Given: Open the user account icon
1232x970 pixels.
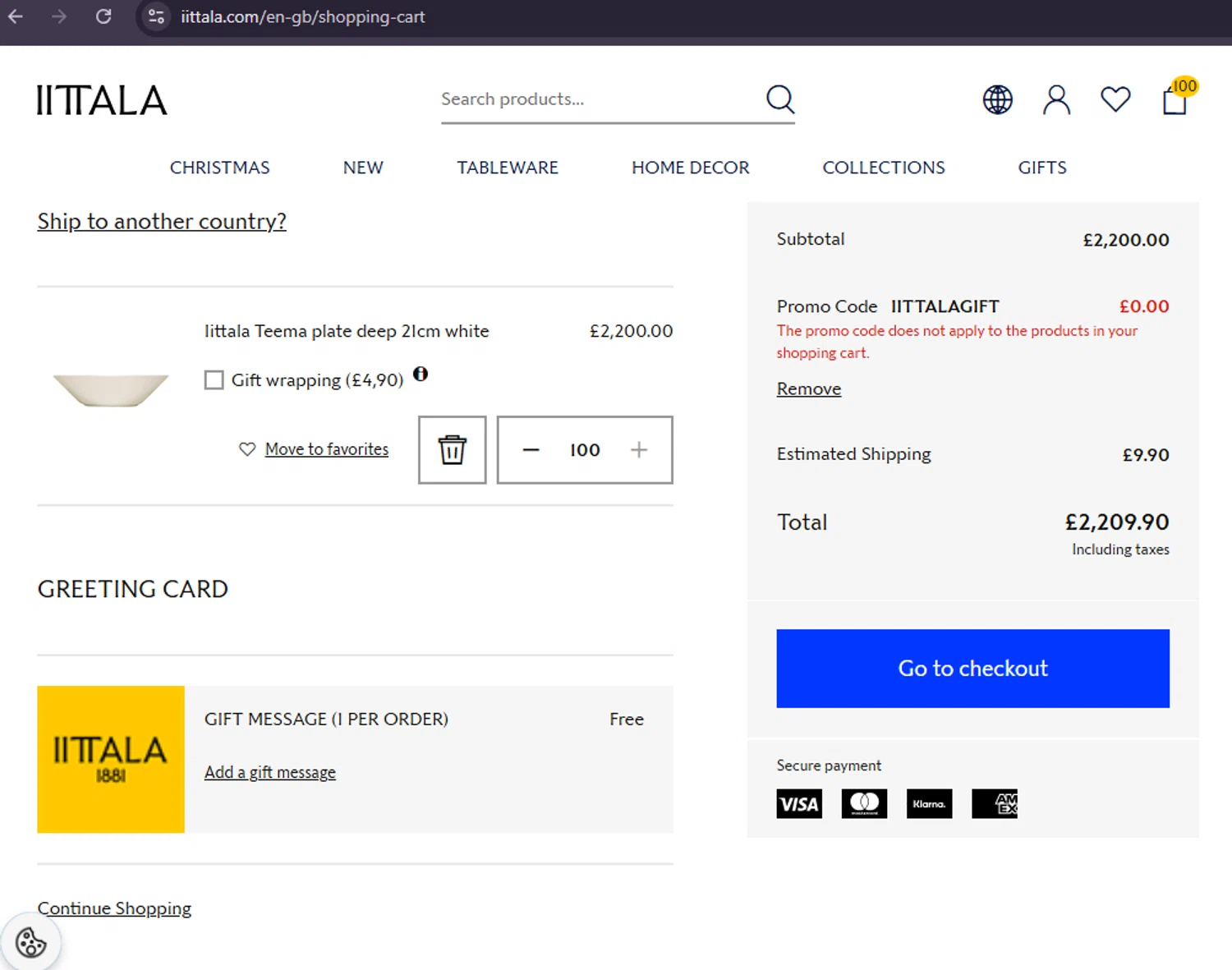Looking at the screenshot, I should pos(1056,99).
